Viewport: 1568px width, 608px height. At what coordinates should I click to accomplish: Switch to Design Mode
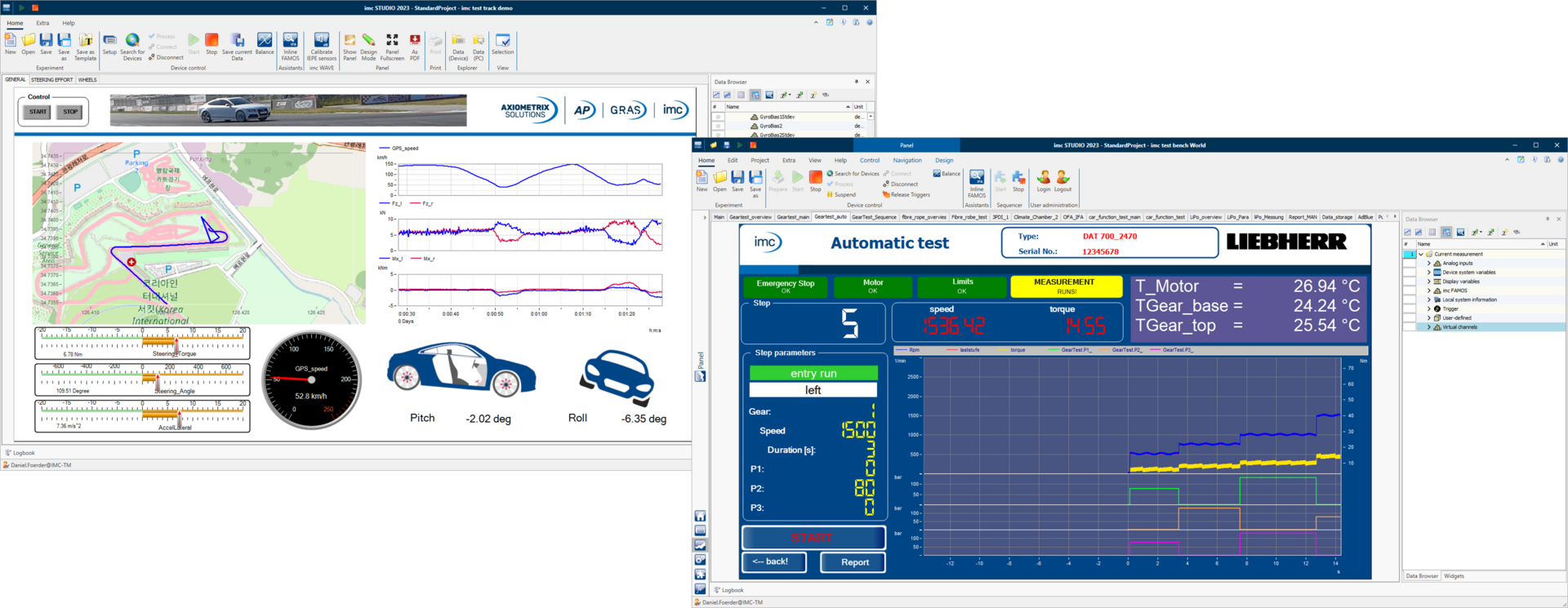click(x=368, y=41)
